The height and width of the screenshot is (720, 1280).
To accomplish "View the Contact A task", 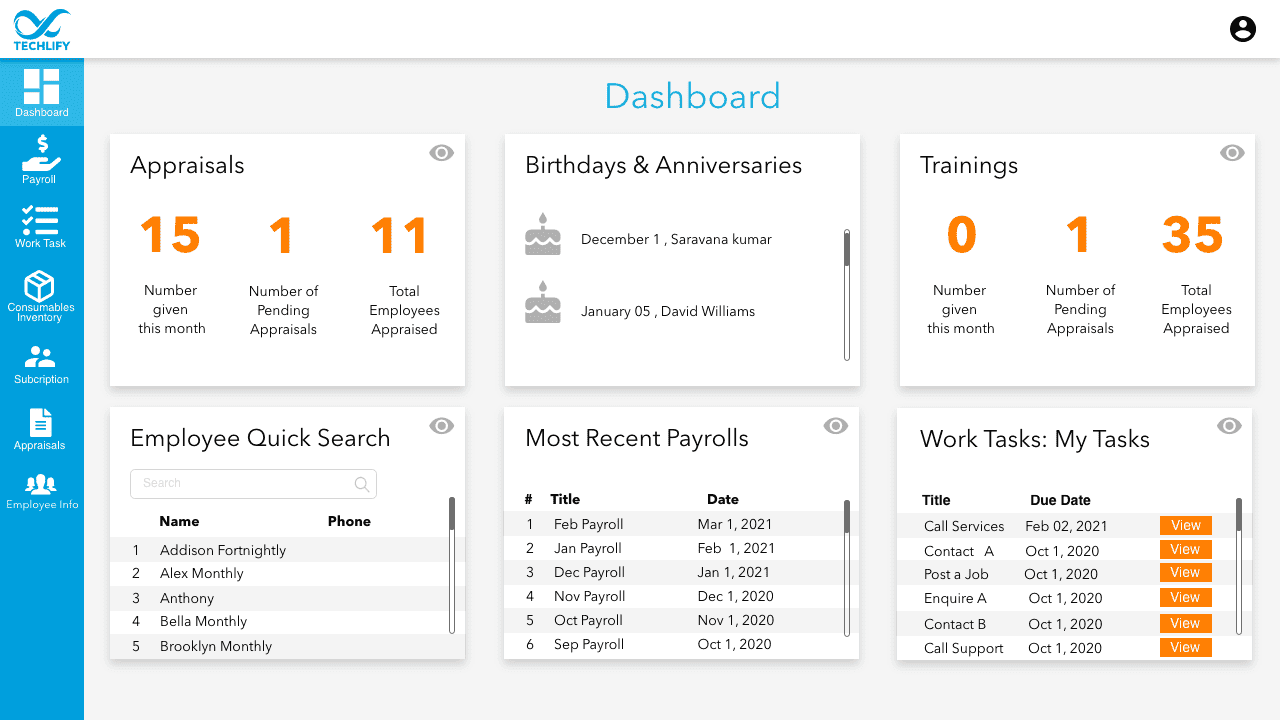I will click(1185, 549).
